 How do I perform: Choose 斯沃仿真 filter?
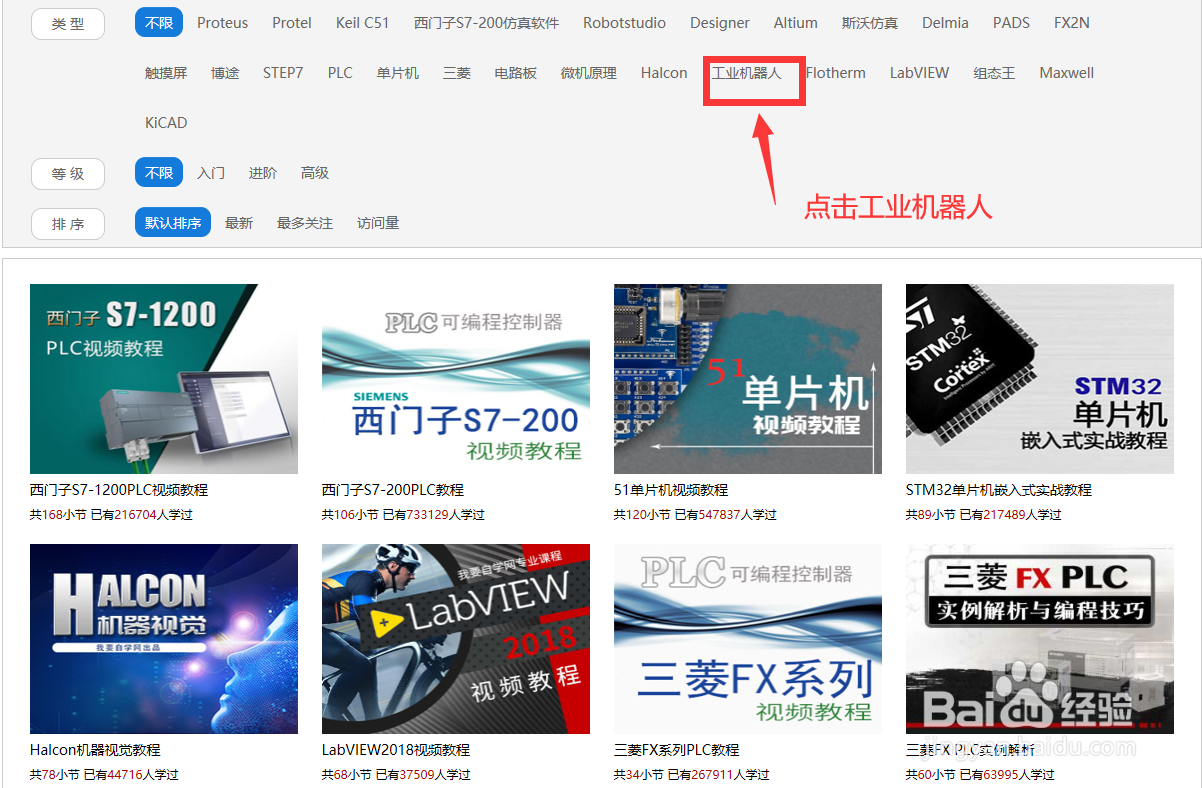pyautogui.click(x=870, y=23)
